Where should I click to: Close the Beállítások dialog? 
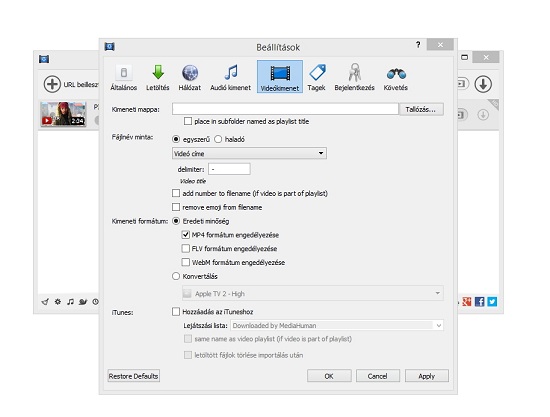point(441,45)
